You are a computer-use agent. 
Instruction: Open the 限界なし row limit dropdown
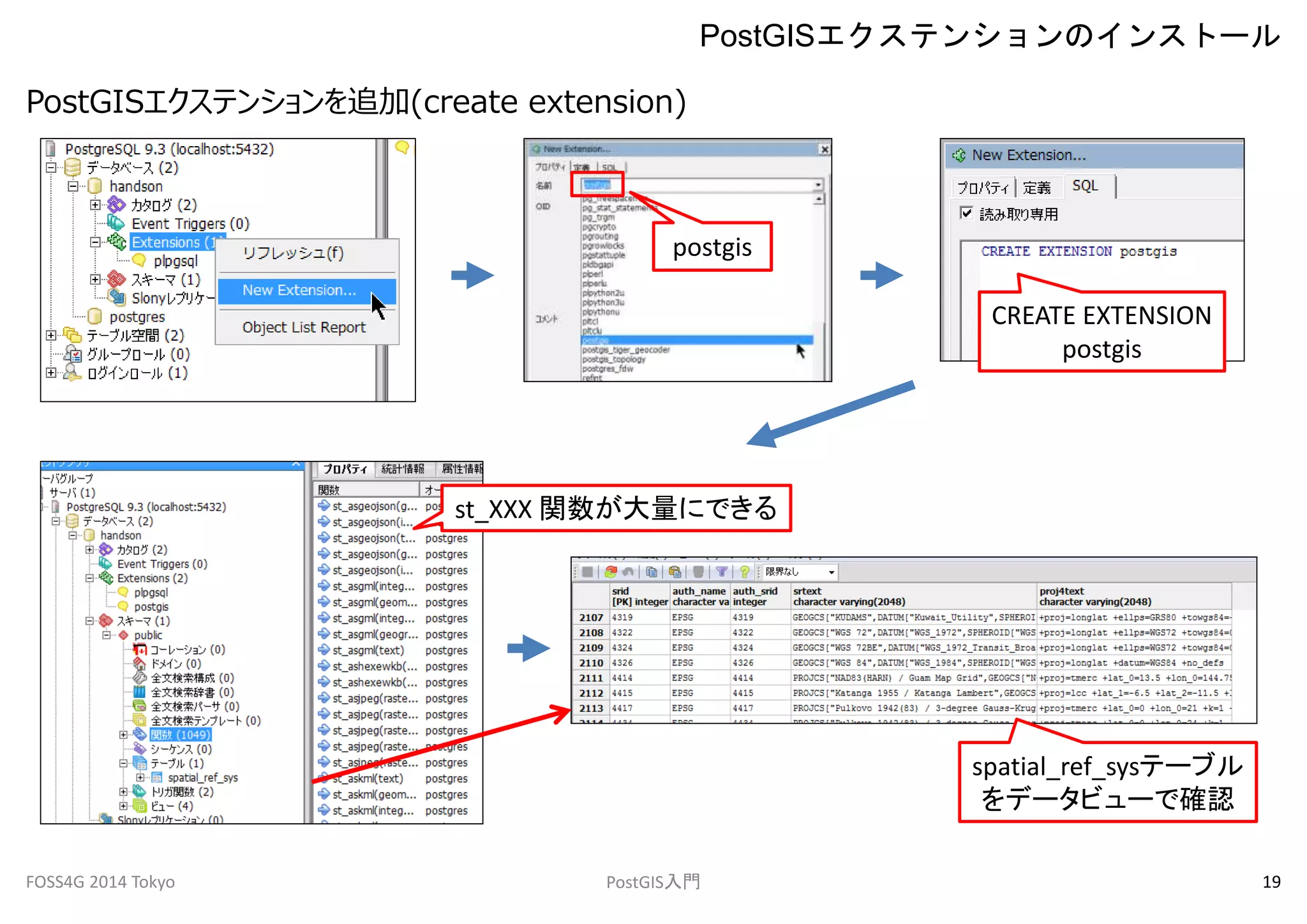(832, 572)
